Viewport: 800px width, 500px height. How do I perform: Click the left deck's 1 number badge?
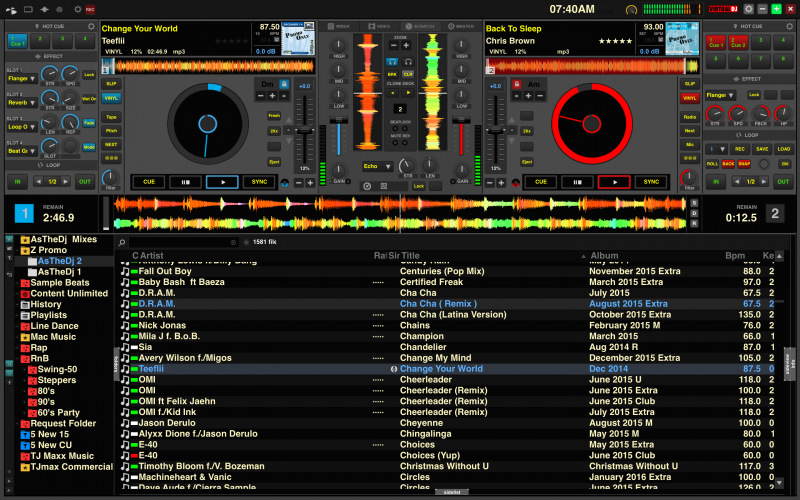click(24, 213)
